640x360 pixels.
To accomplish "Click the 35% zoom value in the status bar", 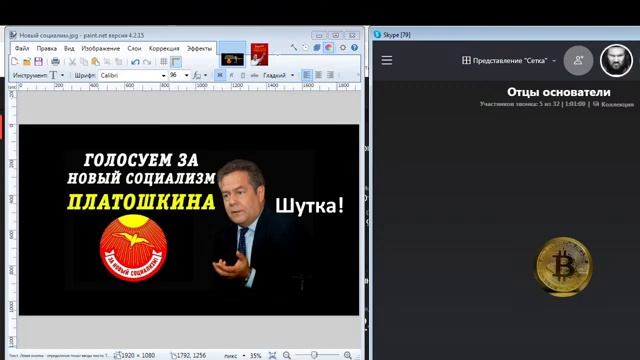I will [x=256, y=356].
